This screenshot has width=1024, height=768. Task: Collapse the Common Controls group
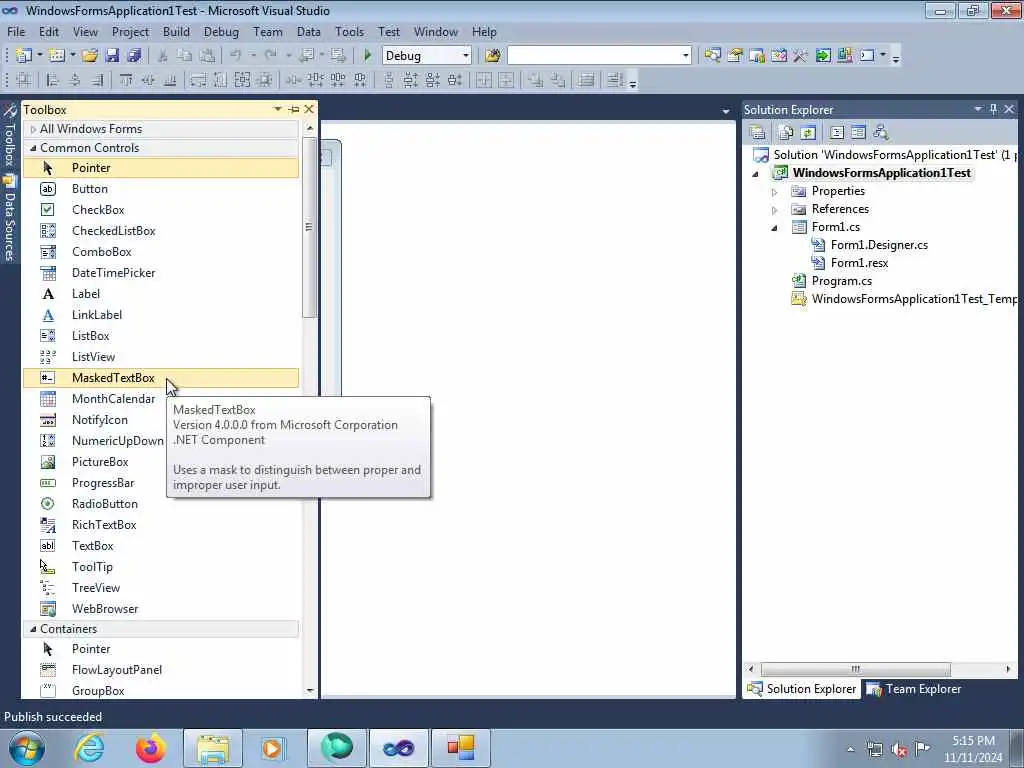pos(33,148)
